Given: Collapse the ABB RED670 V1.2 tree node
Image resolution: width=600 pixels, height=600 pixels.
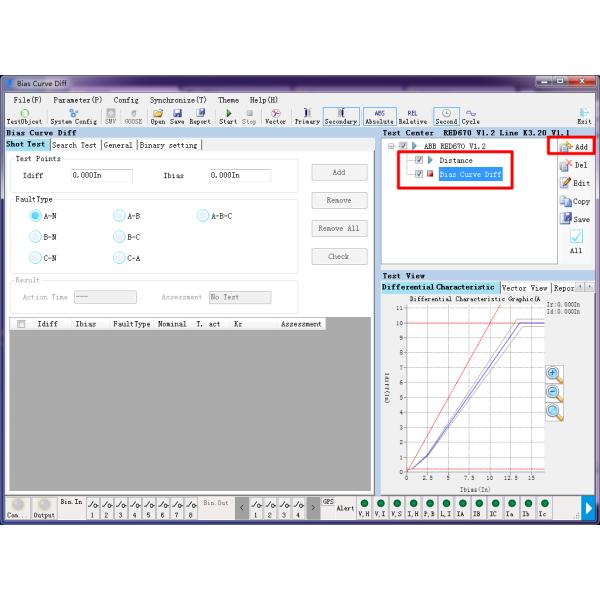Looking at the screenshot, I should [391, 146].
